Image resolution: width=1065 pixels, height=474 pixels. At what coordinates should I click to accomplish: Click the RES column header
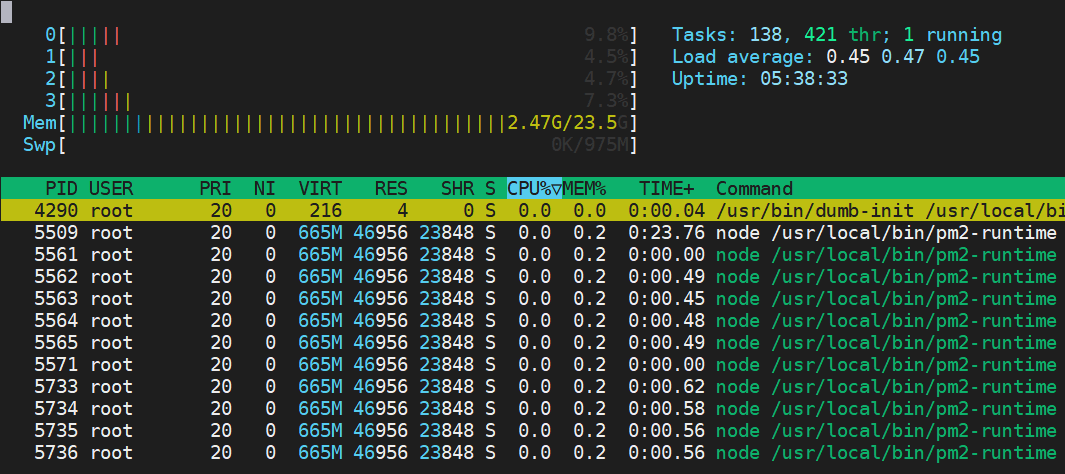390,188
